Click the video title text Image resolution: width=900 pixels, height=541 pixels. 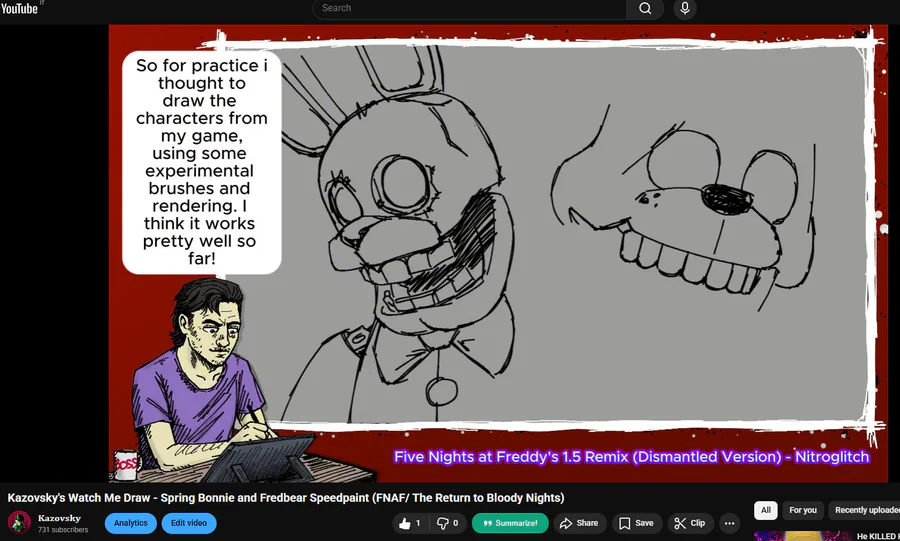click(286, 497)
